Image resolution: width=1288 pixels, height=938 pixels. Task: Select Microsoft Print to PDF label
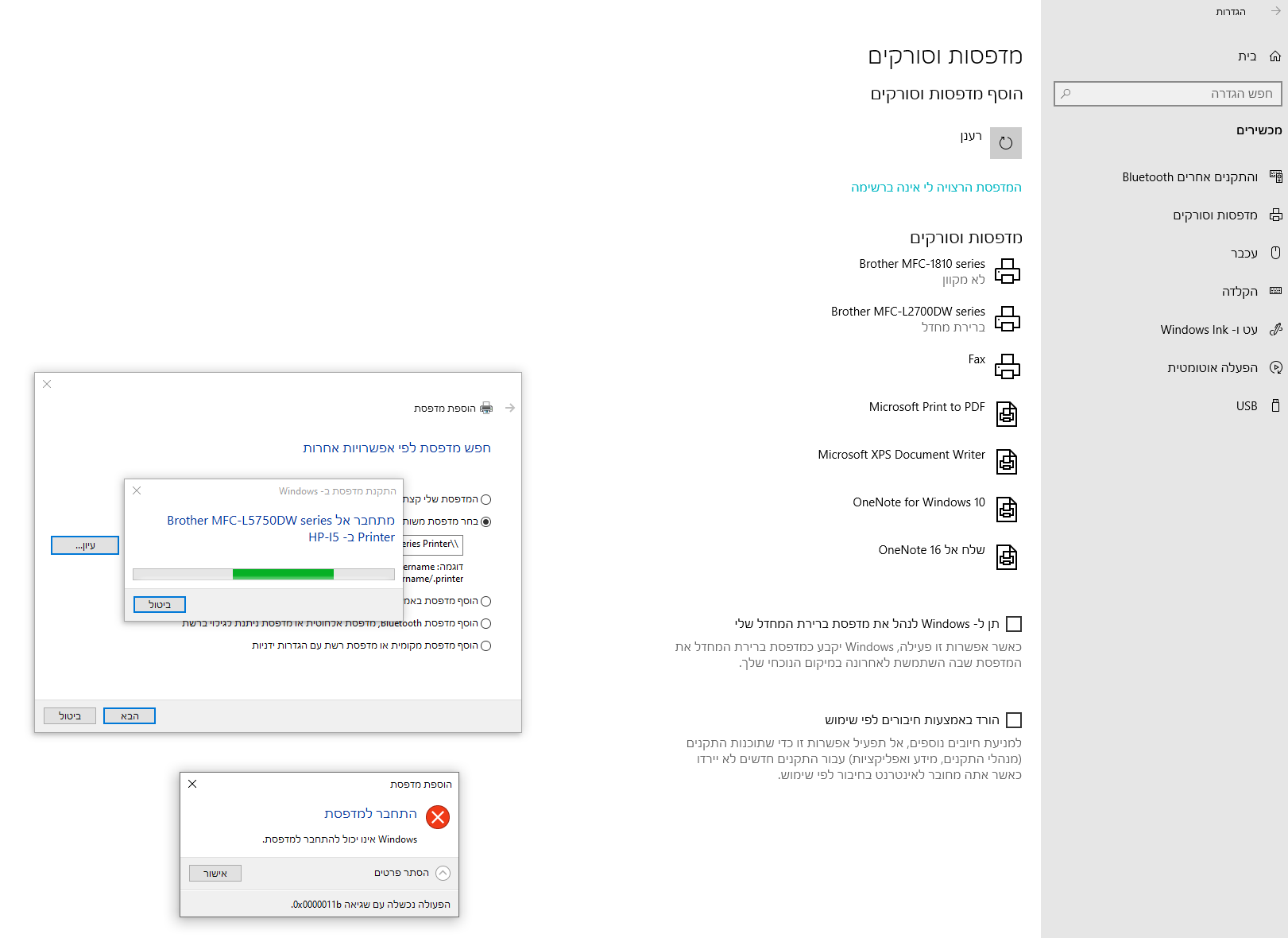pyautogui.click(x=926, y=407)
